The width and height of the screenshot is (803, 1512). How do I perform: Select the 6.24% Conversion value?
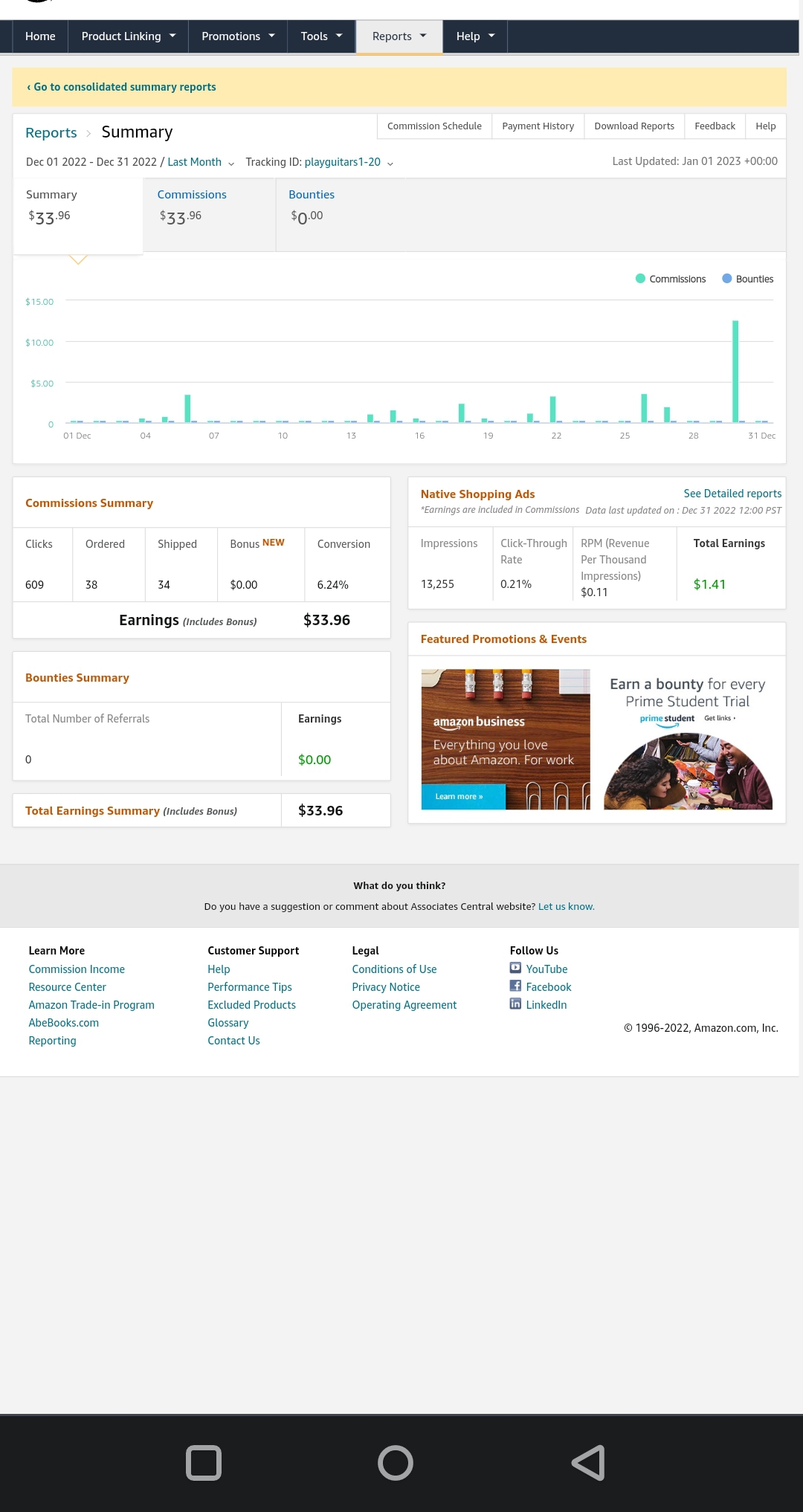[x=332, y=585]
